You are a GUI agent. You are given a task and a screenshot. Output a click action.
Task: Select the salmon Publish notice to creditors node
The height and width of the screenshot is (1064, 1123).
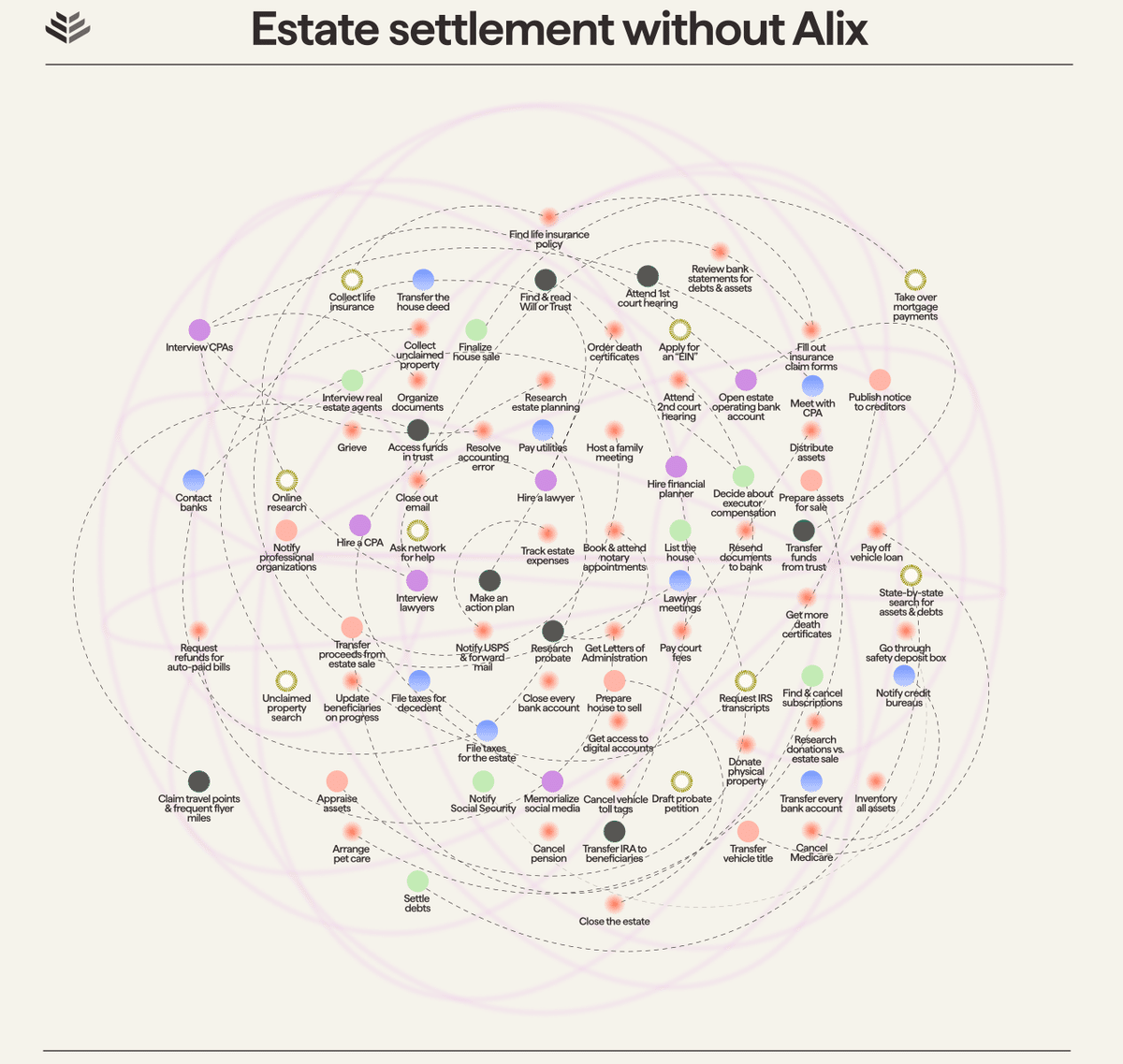click(x=880, y=380)
